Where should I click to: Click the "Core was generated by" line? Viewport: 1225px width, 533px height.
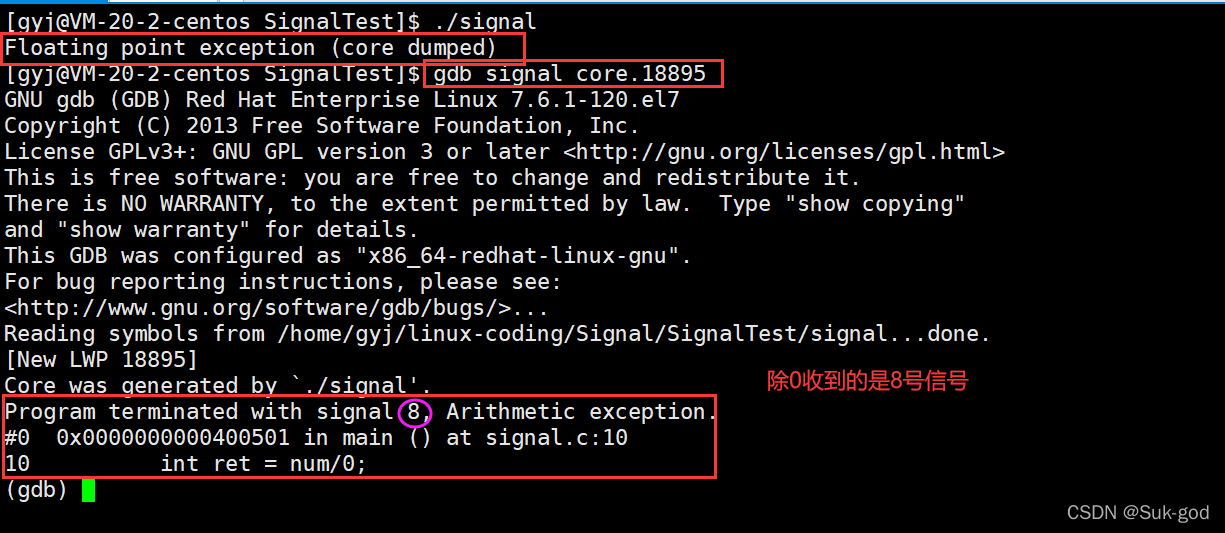[218, 386]
